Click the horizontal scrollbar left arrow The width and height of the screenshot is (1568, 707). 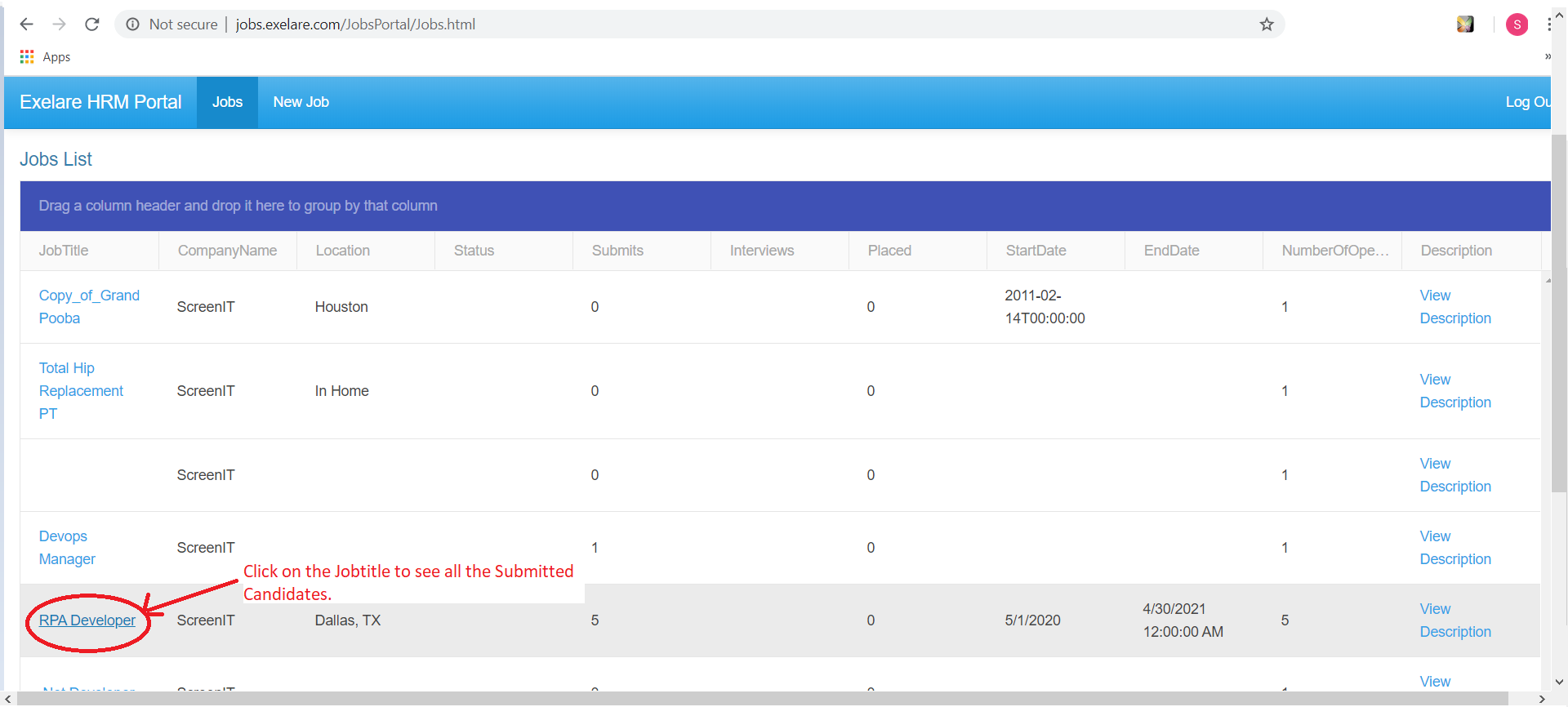pos(8,699)
